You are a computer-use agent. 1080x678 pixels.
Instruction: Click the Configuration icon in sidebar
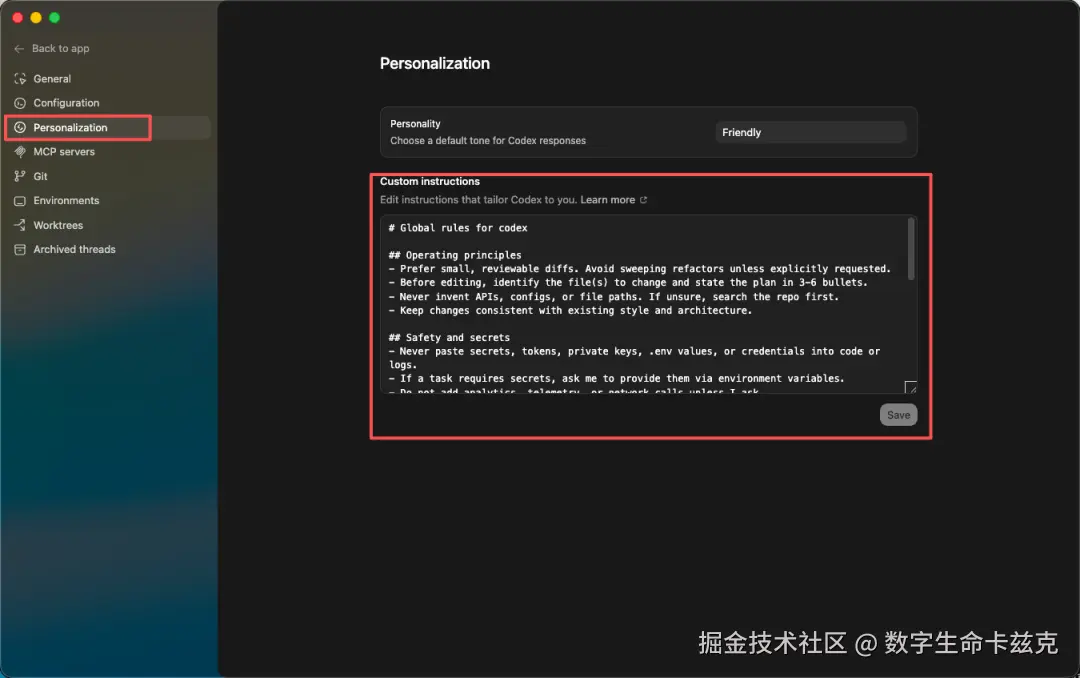point(20,102)
